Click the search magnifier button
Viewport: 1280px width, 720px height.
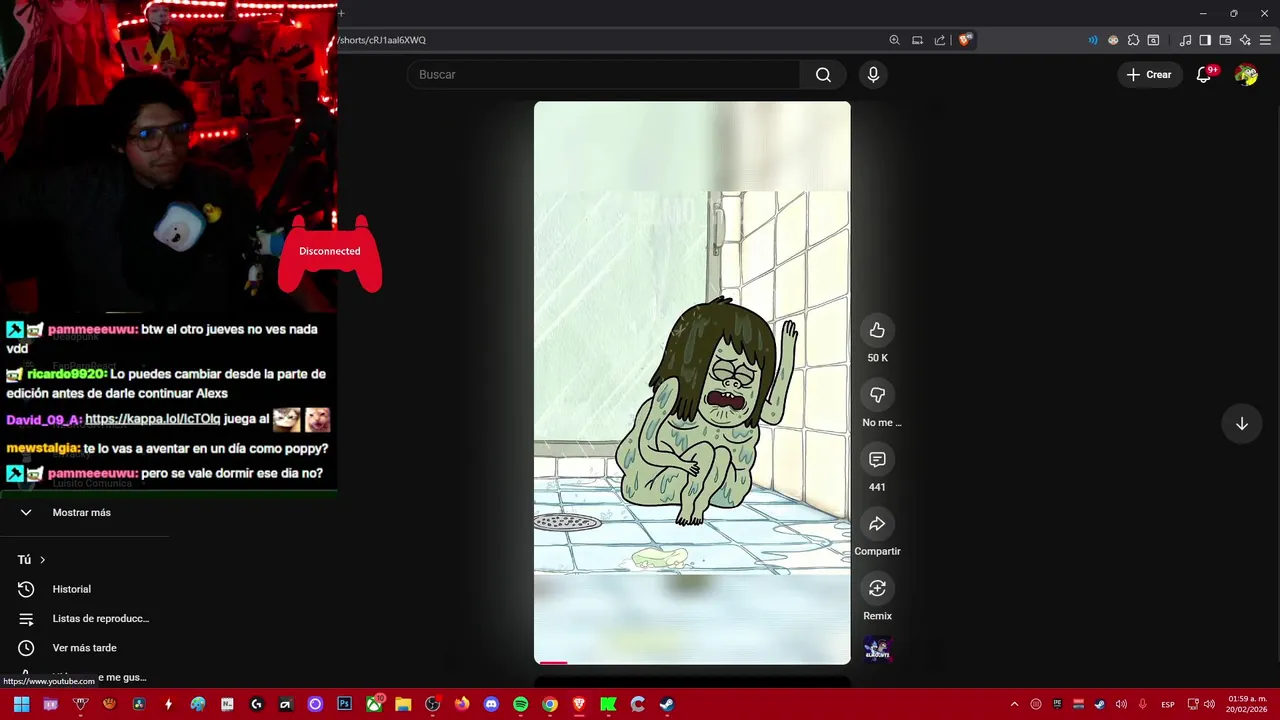pos(823,75)
